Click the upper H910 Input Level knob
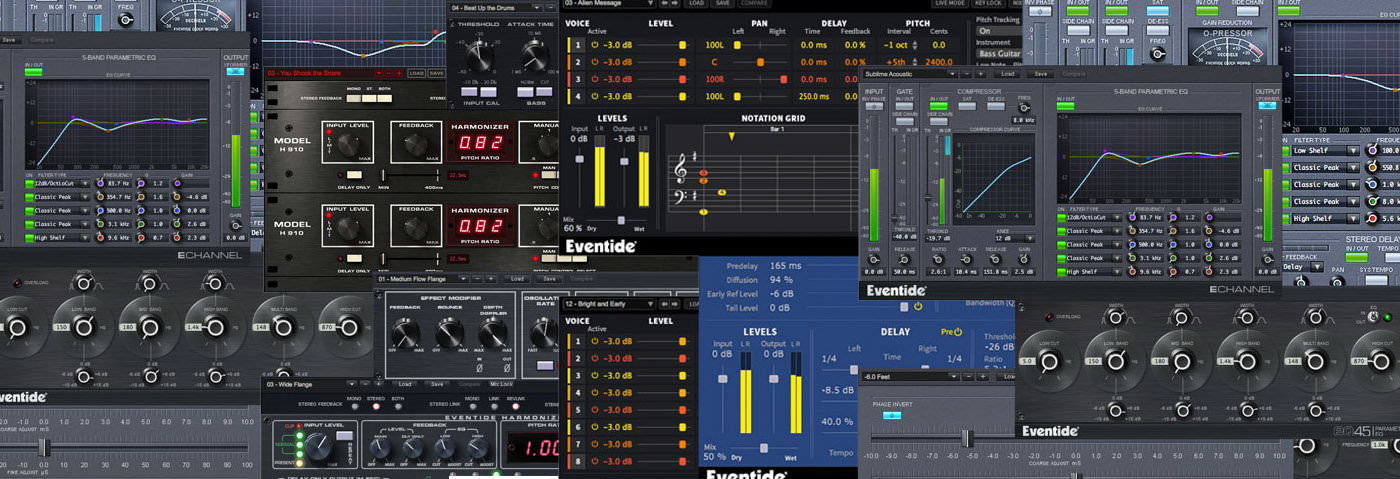The height and width of the screenshot is (479, 1400). 350,145
